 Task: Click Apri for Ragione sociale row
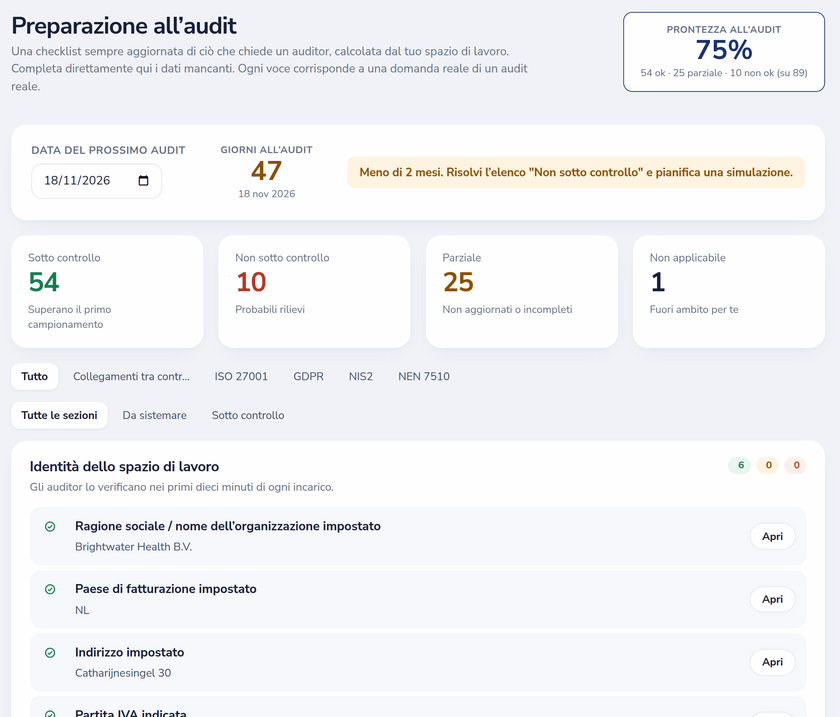[772, 536]
